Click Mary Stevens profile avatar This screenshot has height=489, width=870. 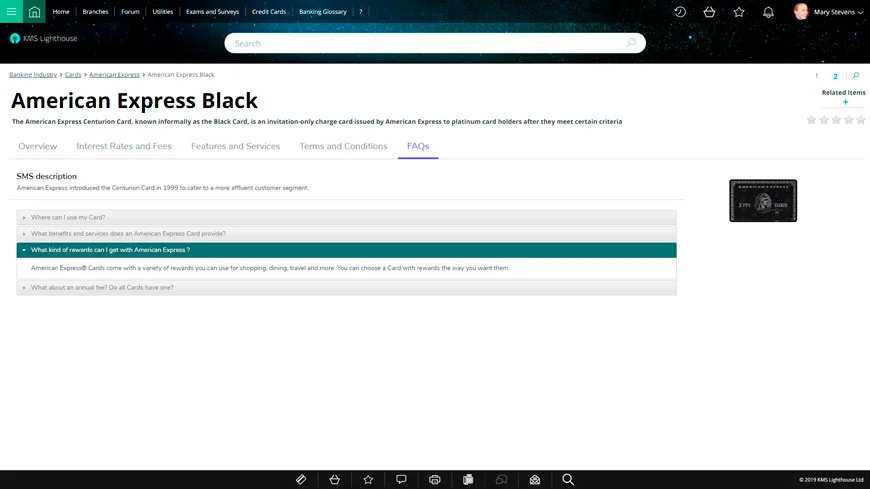click(801, 11)
